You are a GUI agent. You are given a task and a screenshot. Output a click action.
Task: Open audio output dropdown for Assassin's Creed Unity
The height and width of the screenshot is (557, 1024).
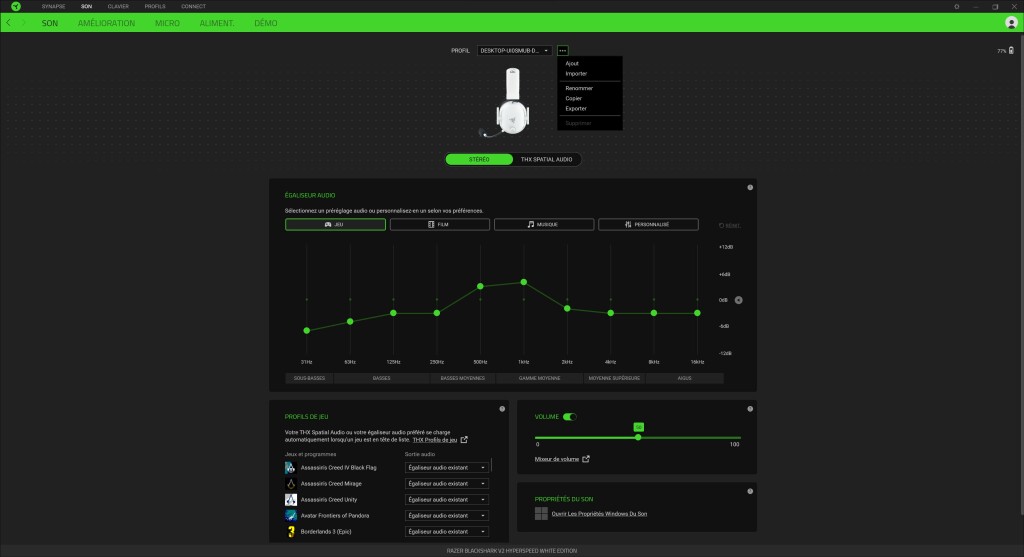click(x=447, y=500)
